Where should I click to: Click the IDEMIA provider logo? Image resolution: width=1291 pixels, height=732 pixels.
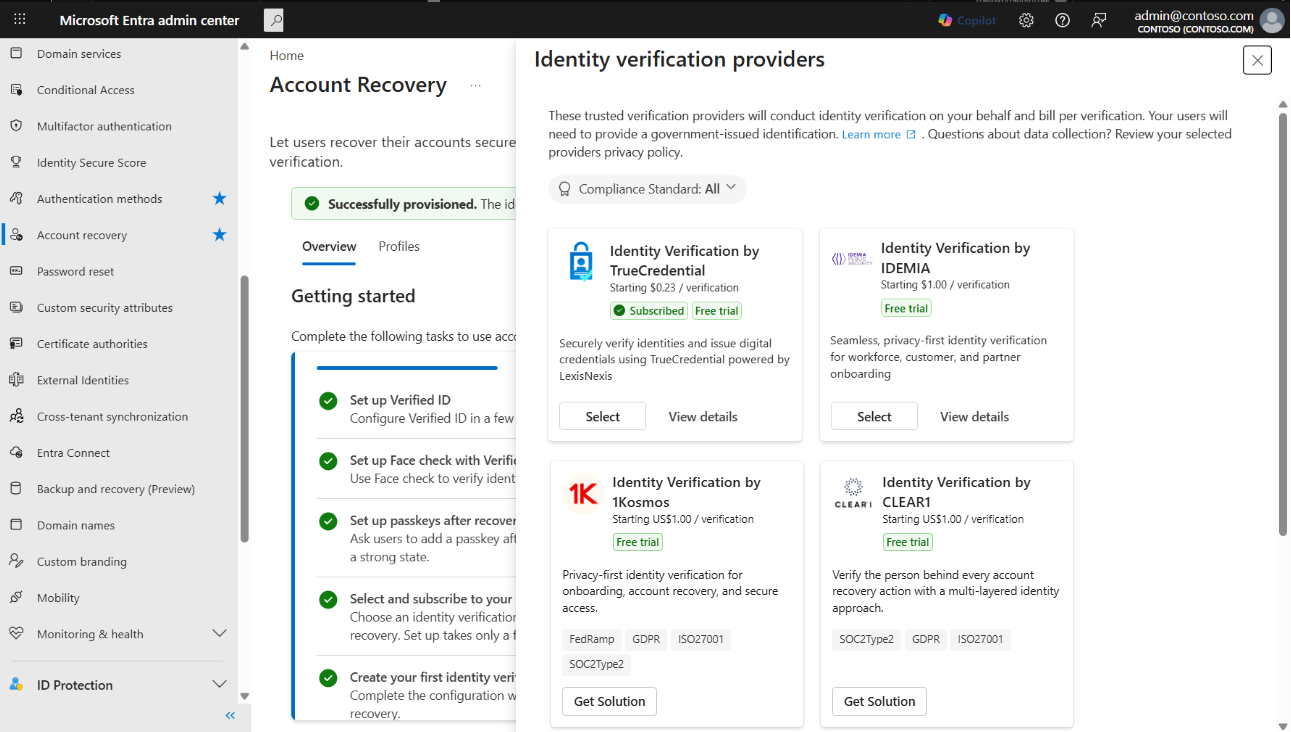pos(852,260)
